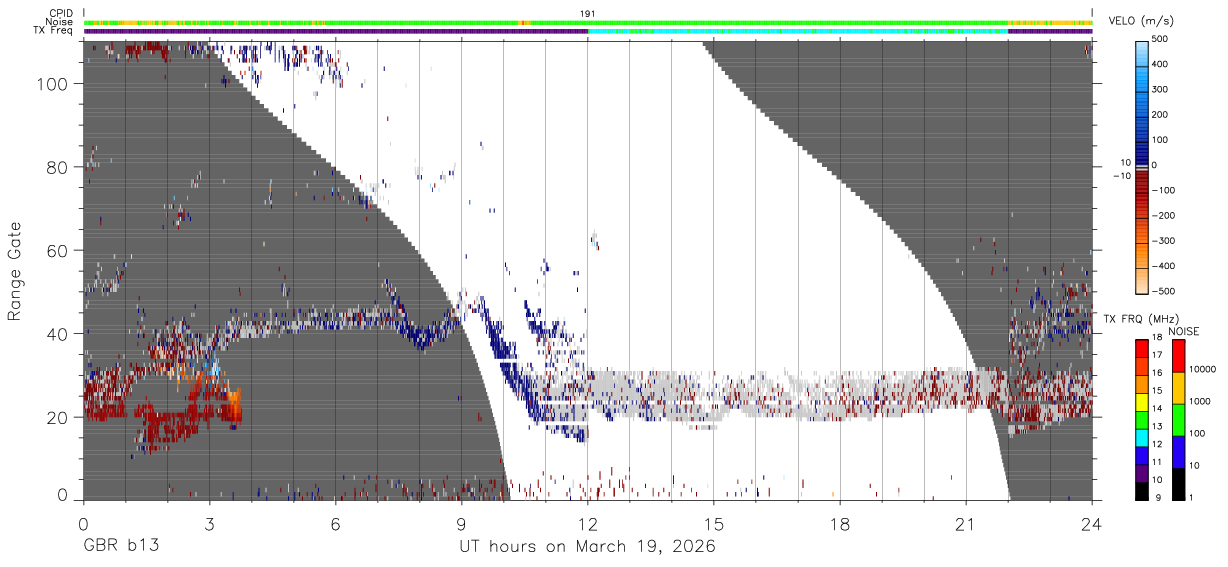
Task: Click the 'TX Freq' row label
Action: click(x=55, y=31)
